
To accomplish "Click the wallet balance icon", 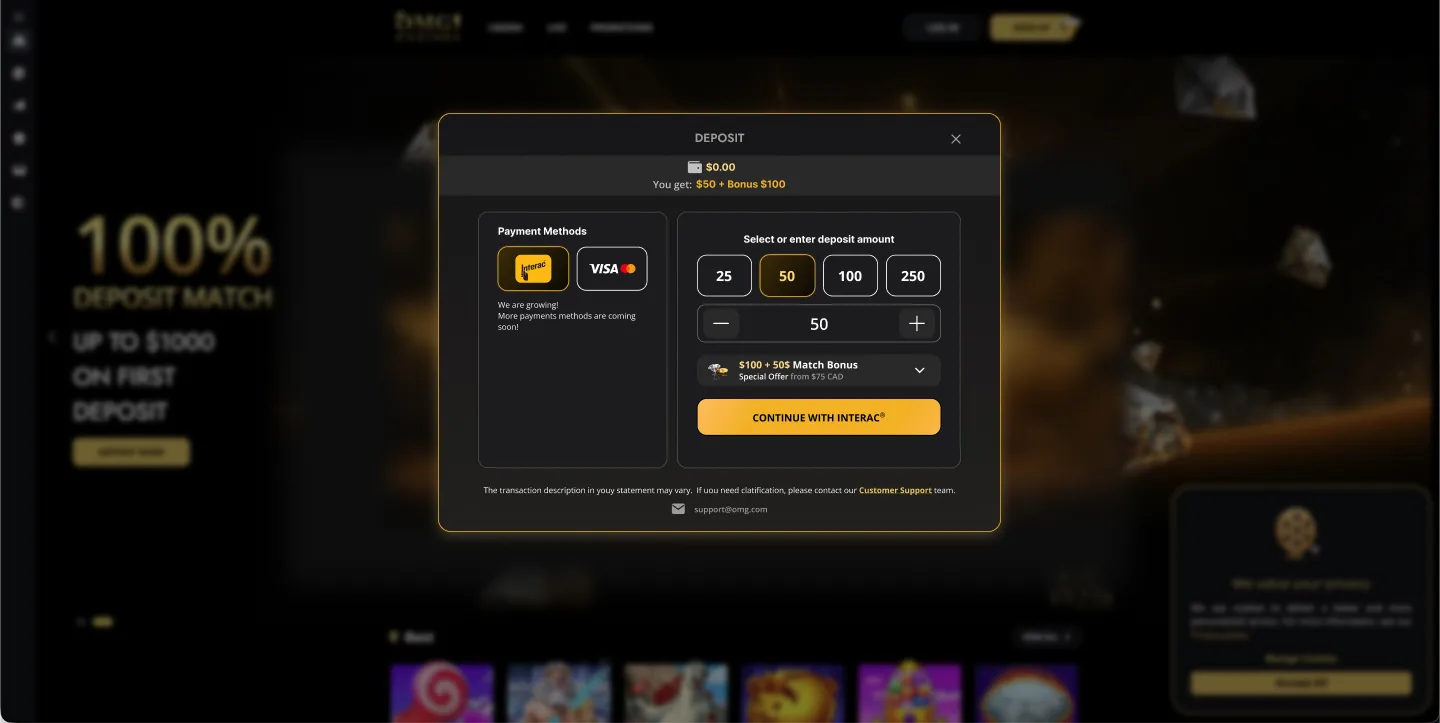I will 695,167.
